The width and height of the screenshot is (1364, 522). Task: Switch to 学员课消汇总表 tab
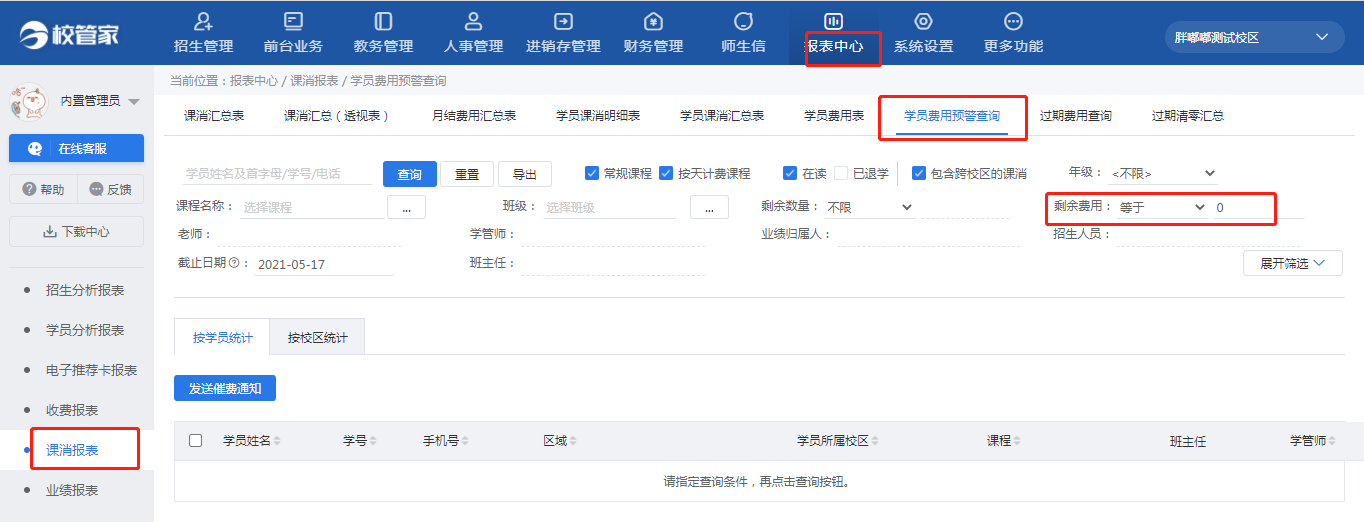722,116
